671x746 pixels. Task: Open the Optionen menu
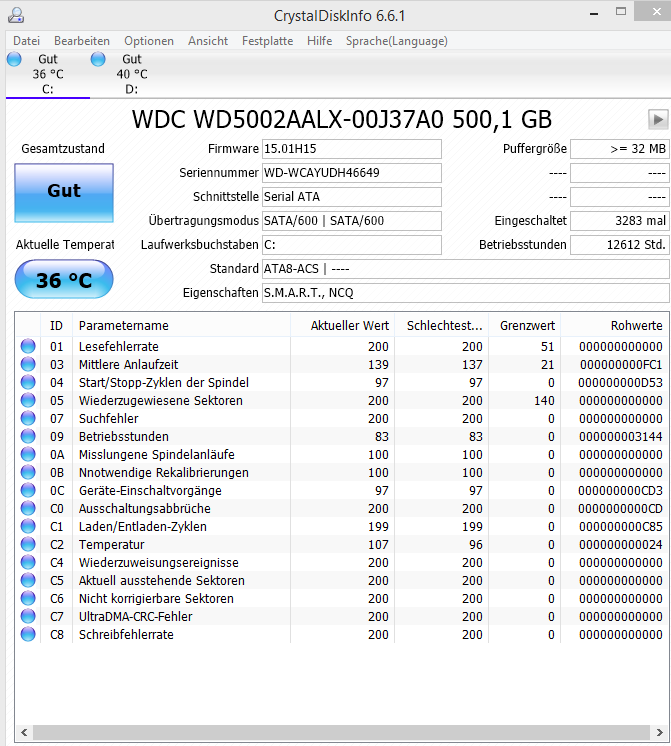tap(149, 41)
